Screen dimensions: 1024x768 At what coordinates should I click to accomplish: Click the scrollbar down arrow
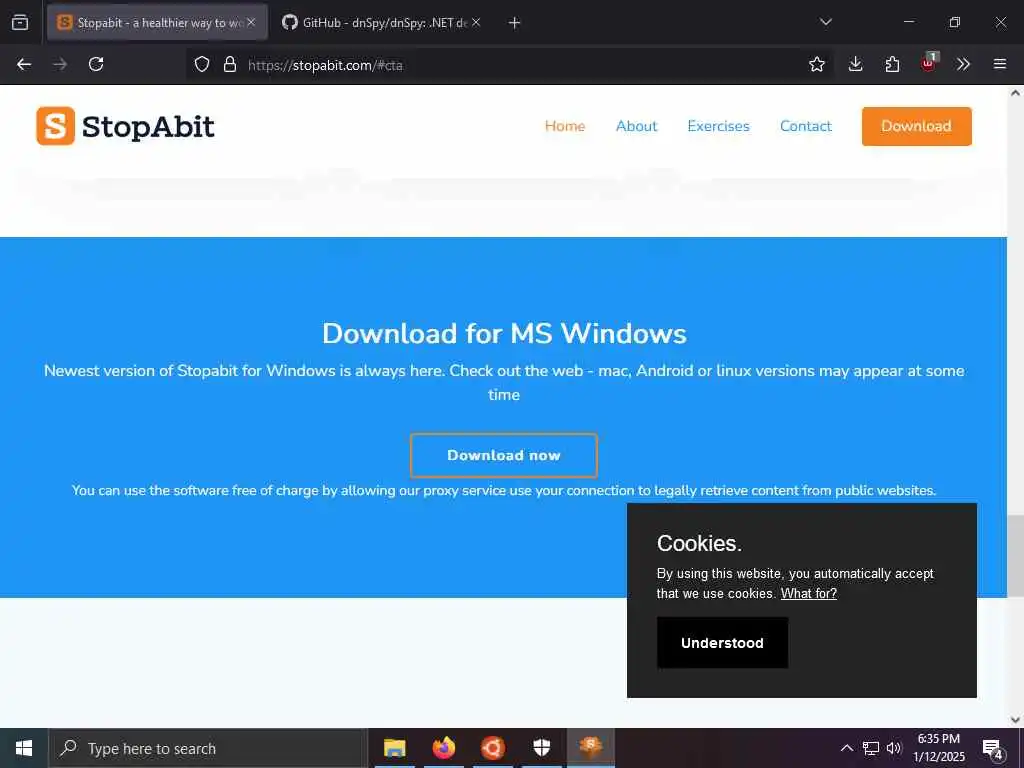pyautogui.click(x=1016, y=720)
